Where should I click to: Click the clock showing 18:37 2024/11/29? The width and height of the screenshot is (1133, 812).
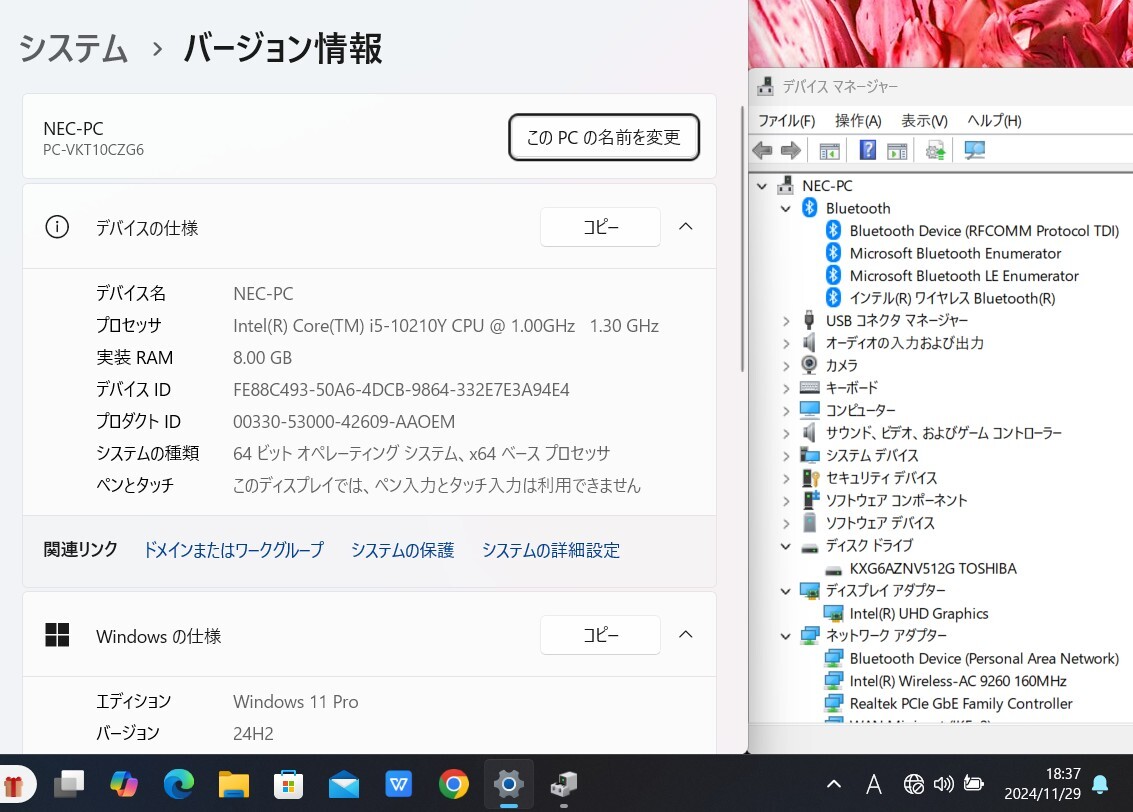[x=1042, y=784]
